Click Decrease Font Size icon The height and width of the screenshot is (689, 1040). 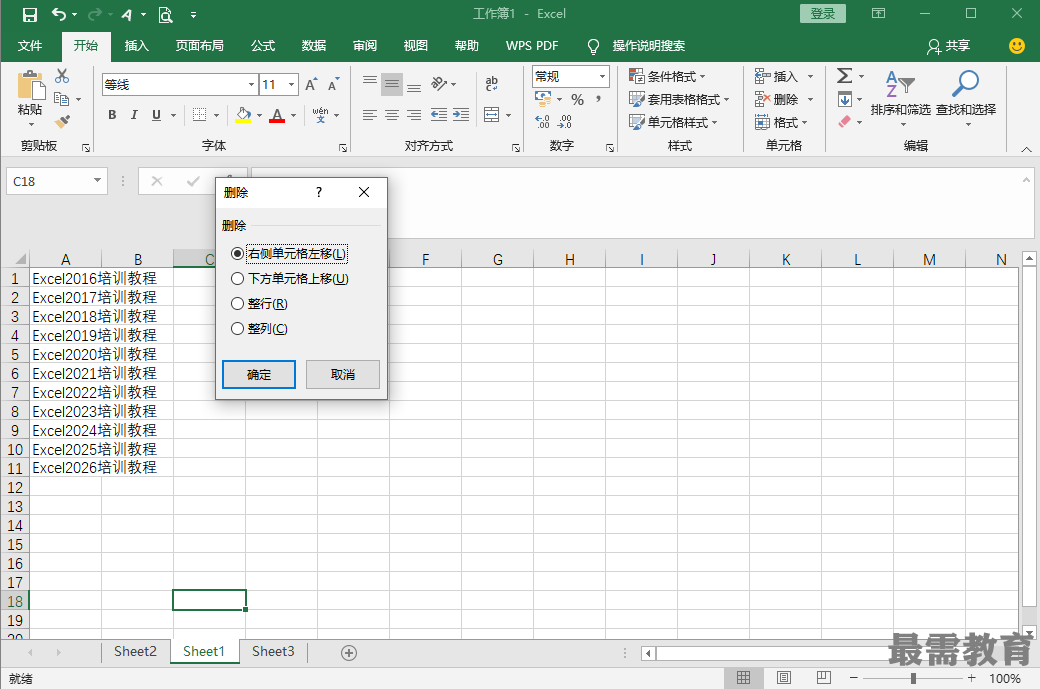[333, 84]
